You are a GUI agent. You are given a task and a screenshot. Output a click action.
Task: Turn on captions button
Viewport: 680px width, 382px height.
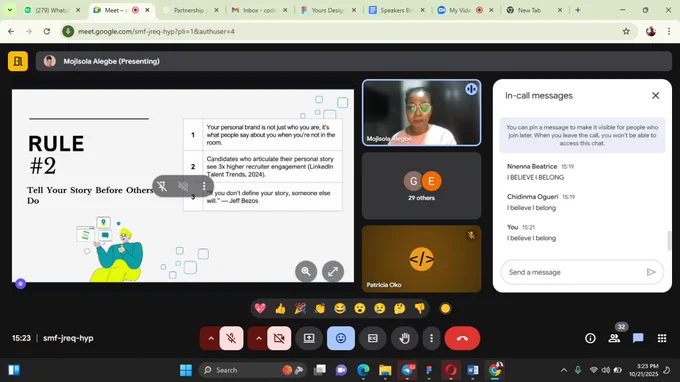coord(373,338)
